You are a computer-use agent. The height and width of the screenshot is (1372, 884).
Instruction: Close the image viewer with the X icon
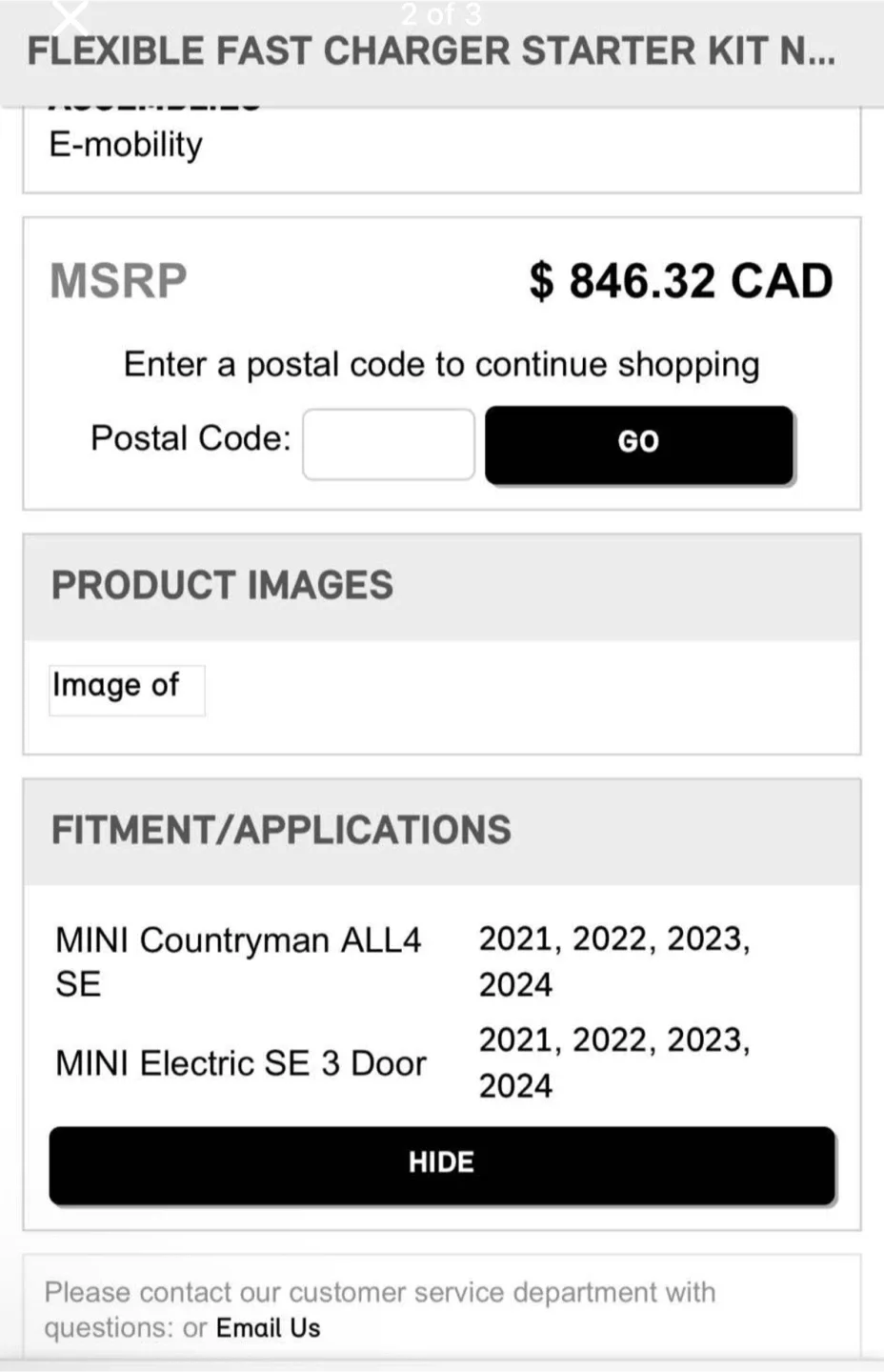[69, 17]
